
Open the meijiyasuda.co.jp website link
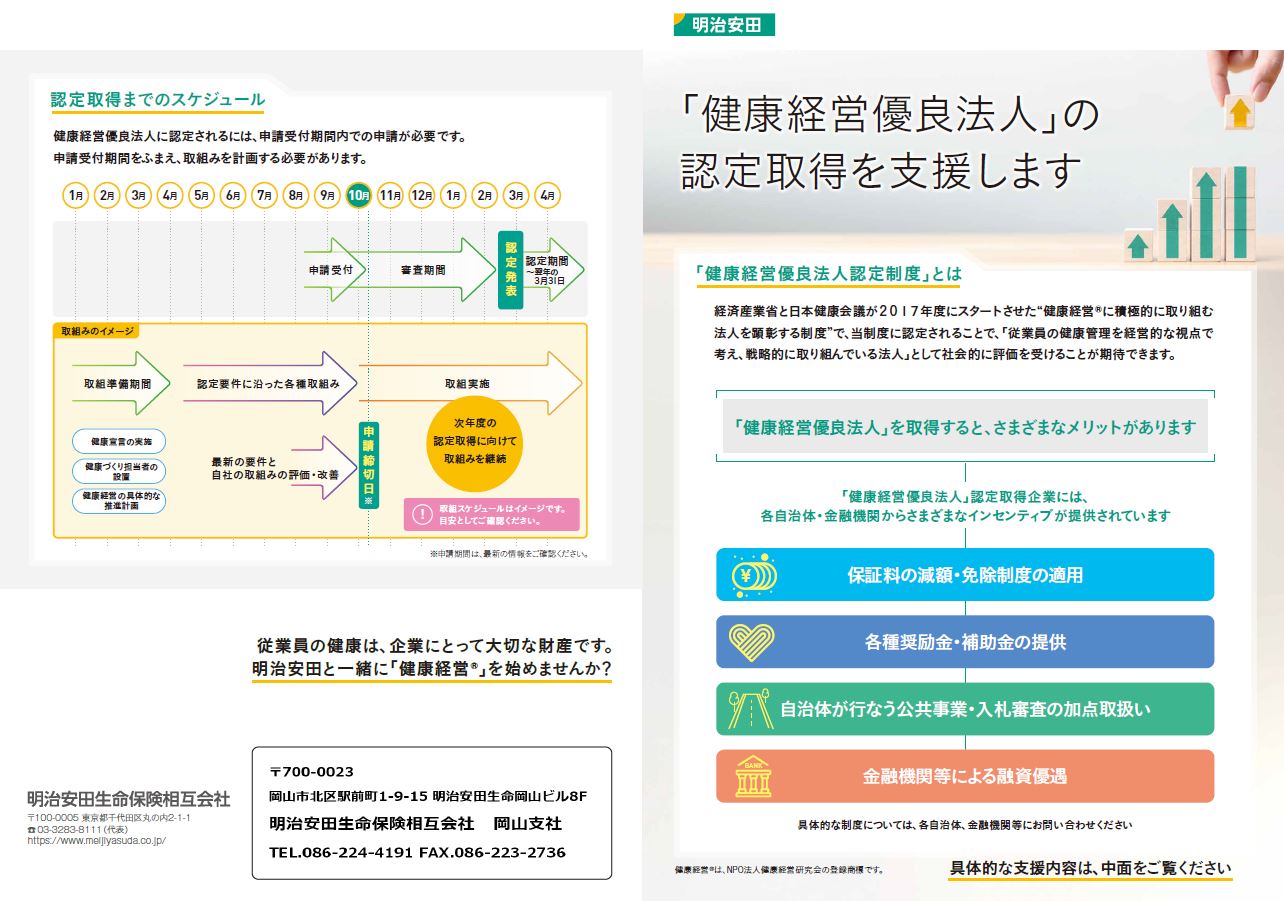tap(96, 841)
